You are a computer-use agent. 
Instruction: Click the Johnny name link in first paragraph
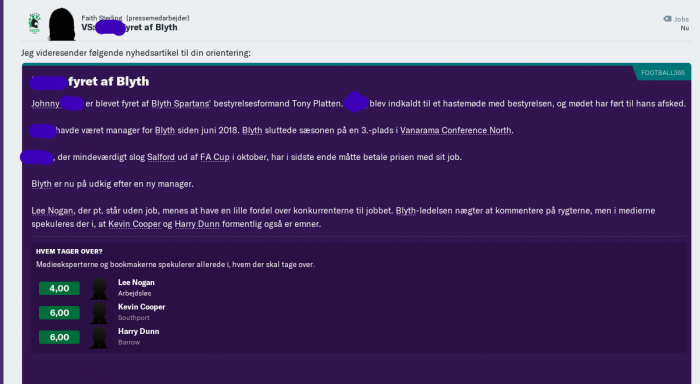click(x=45, y=104)
